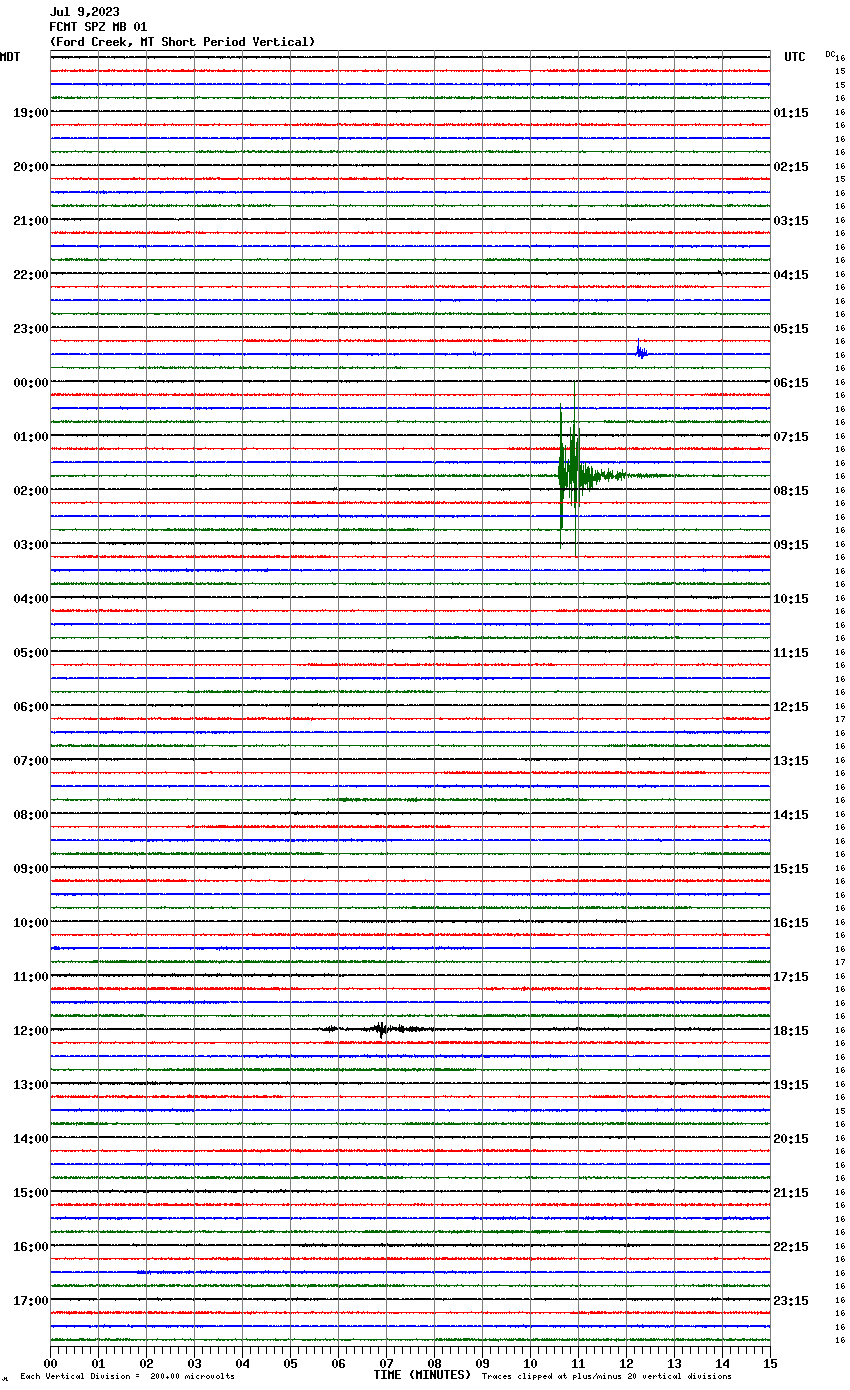The height and width of the screenshot is (1390, 850).
Task: Select the 19:00 MDT row label
Action: pyautogui.click(x=30, y=113)
